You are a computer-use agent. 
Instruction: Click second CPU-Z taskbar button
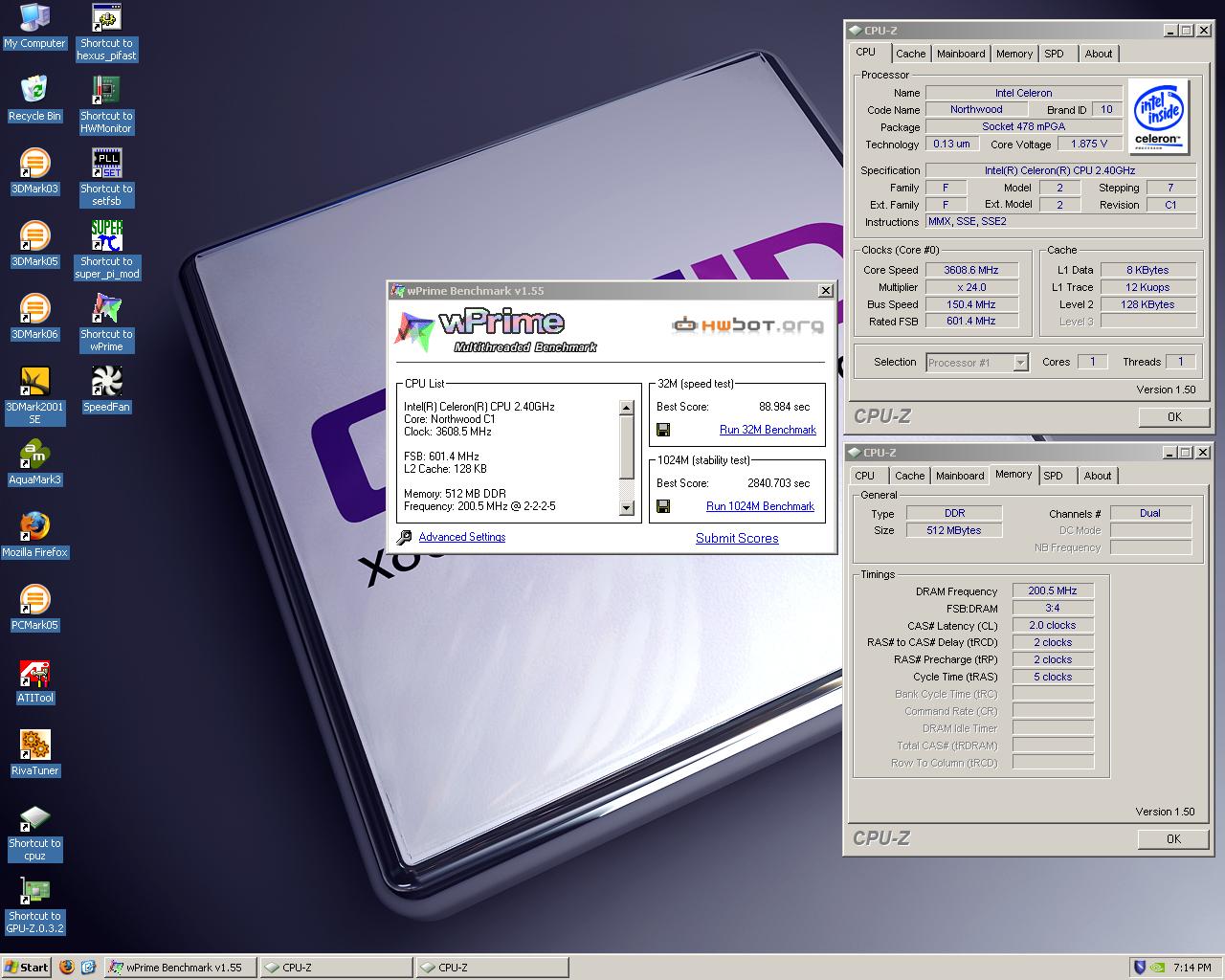coord(492,968)
